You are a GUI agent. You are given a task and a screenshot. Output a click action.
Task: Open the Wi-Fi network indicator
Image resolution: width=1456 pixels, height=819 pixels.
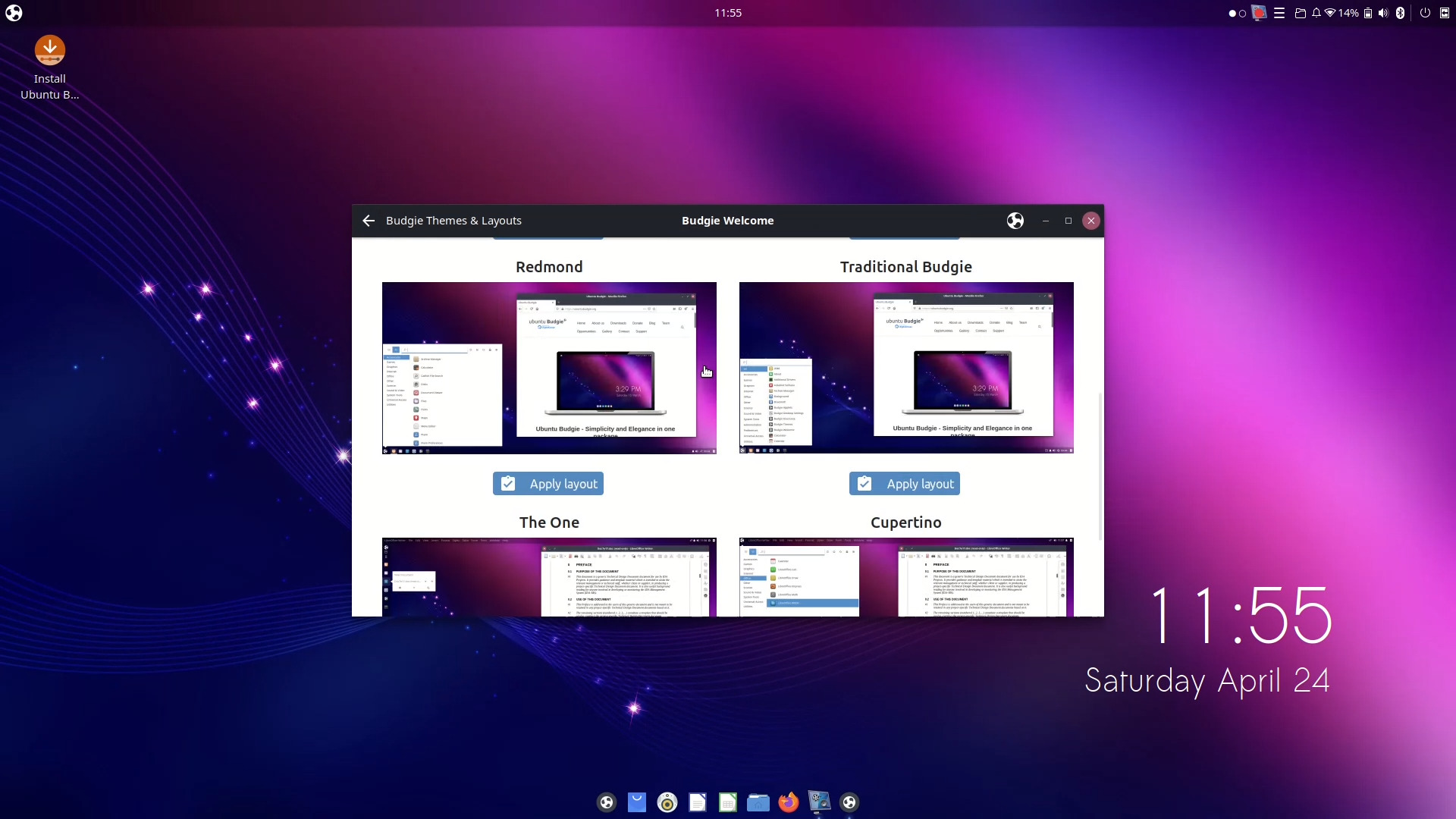1330,13
